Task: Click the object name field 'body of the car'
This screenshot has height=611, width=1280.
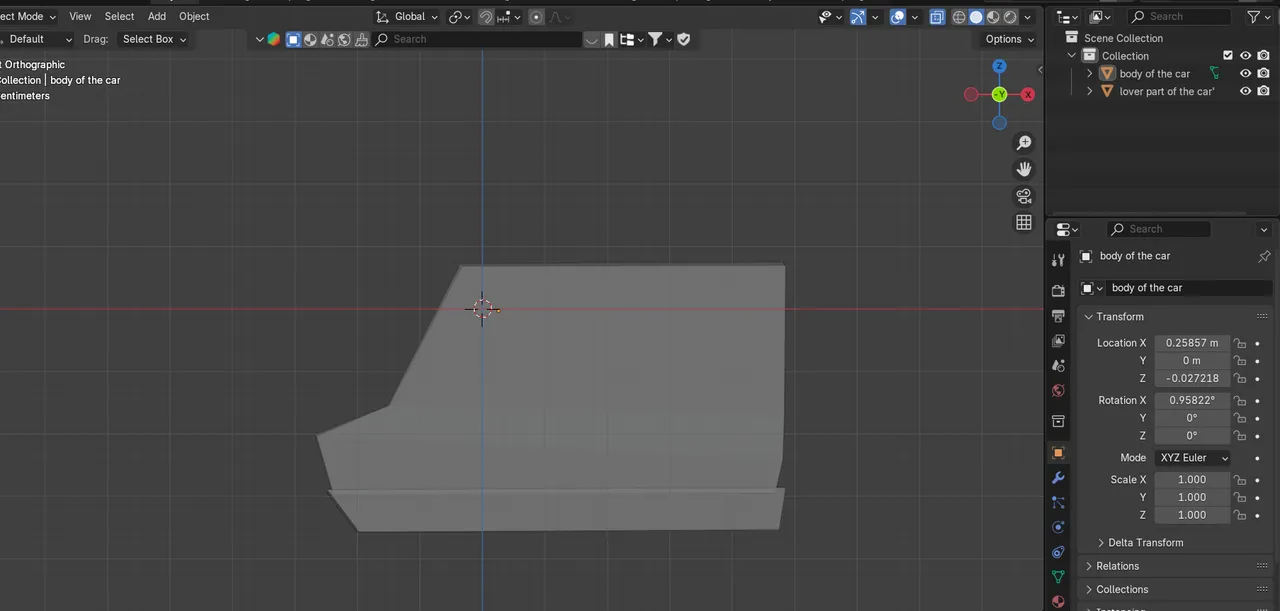Action: click(1188, 288)
